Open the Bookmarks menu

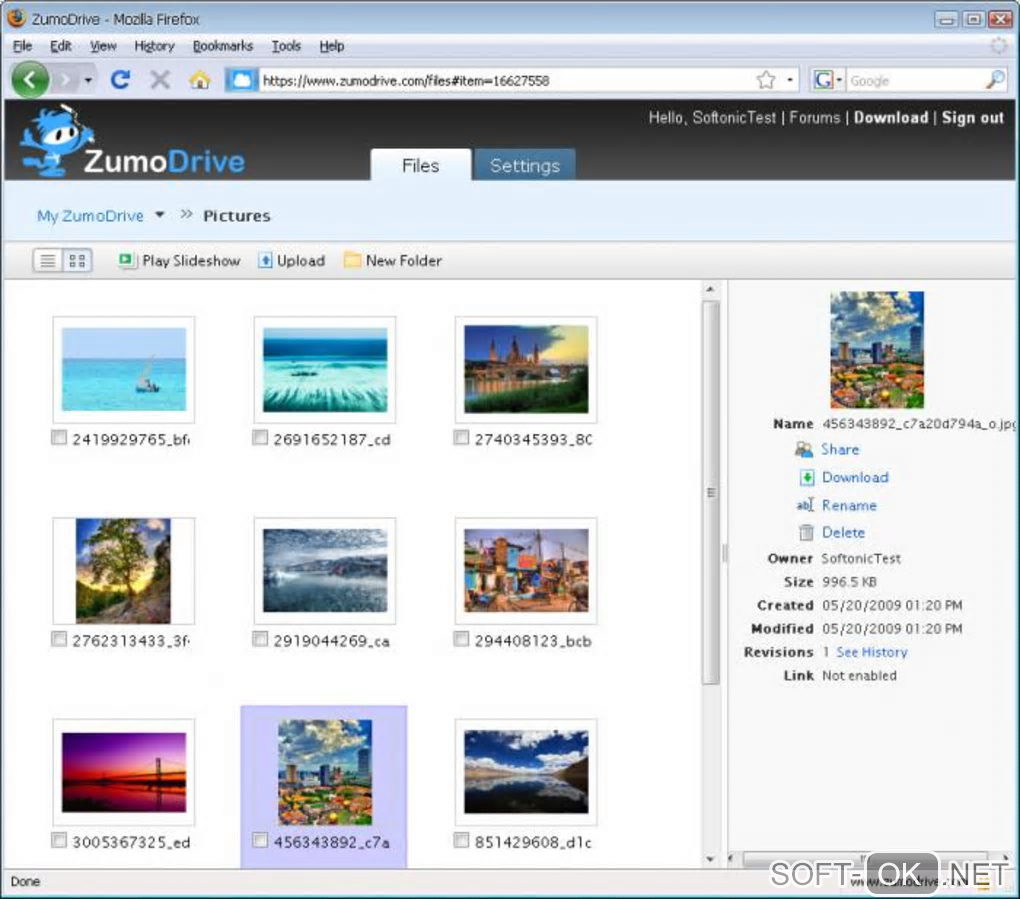pos(222,46)
